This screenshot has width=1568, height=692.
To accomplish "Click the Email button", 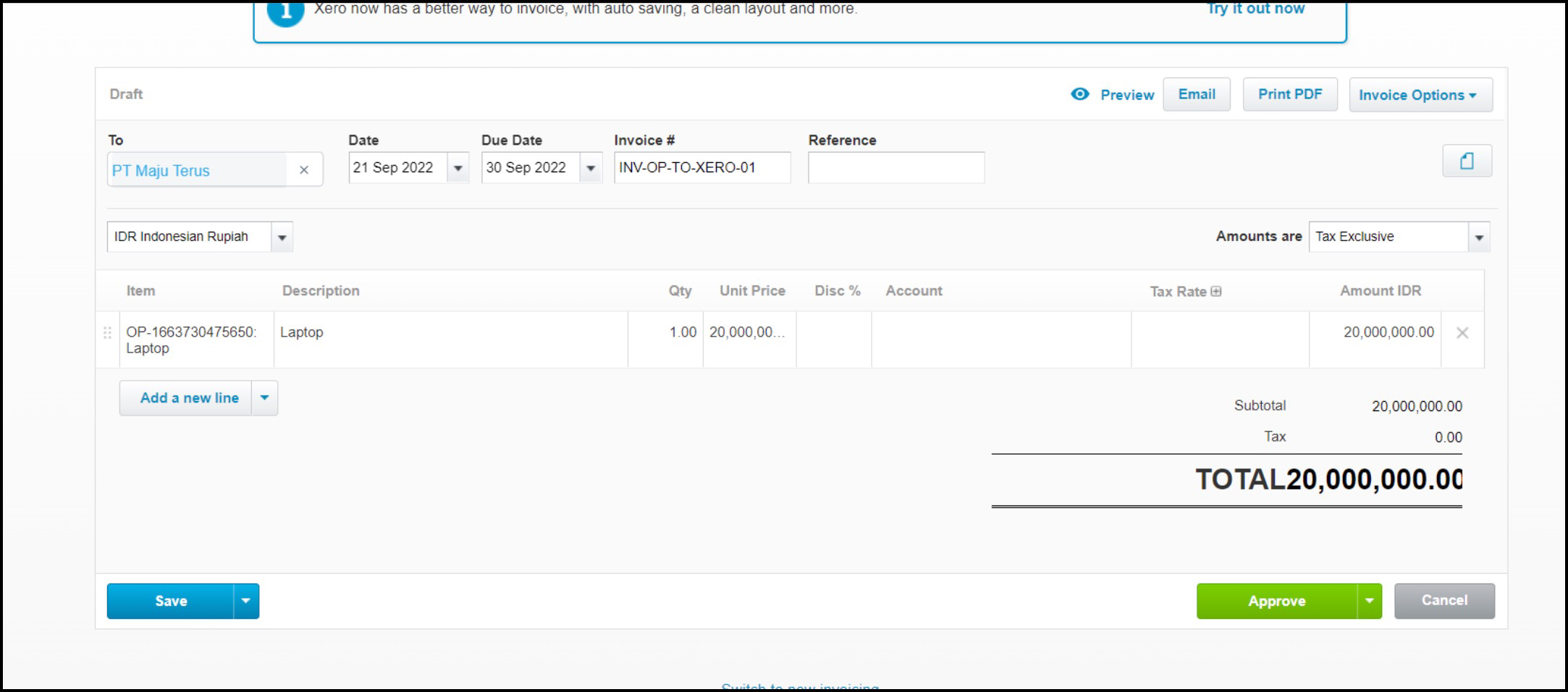I will 1196,94.
